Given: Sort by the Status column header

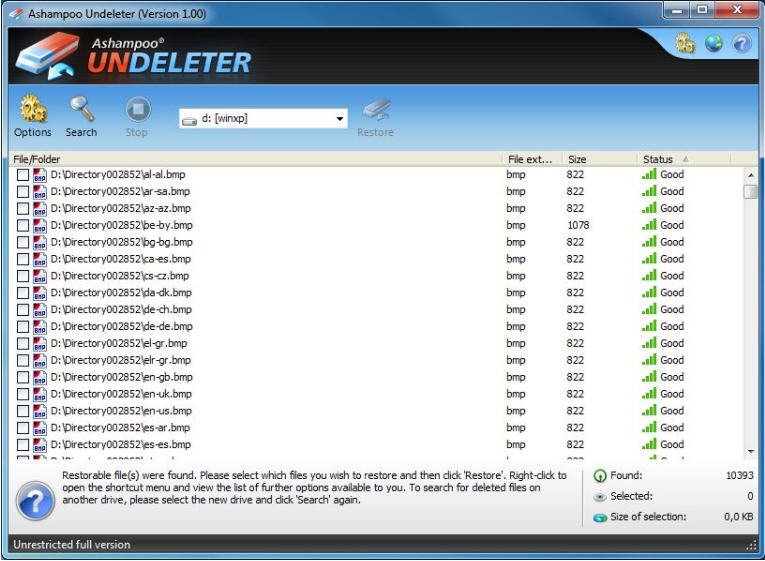Looking at the screenshot, I should pyautogui.click(x=684, y=159).
